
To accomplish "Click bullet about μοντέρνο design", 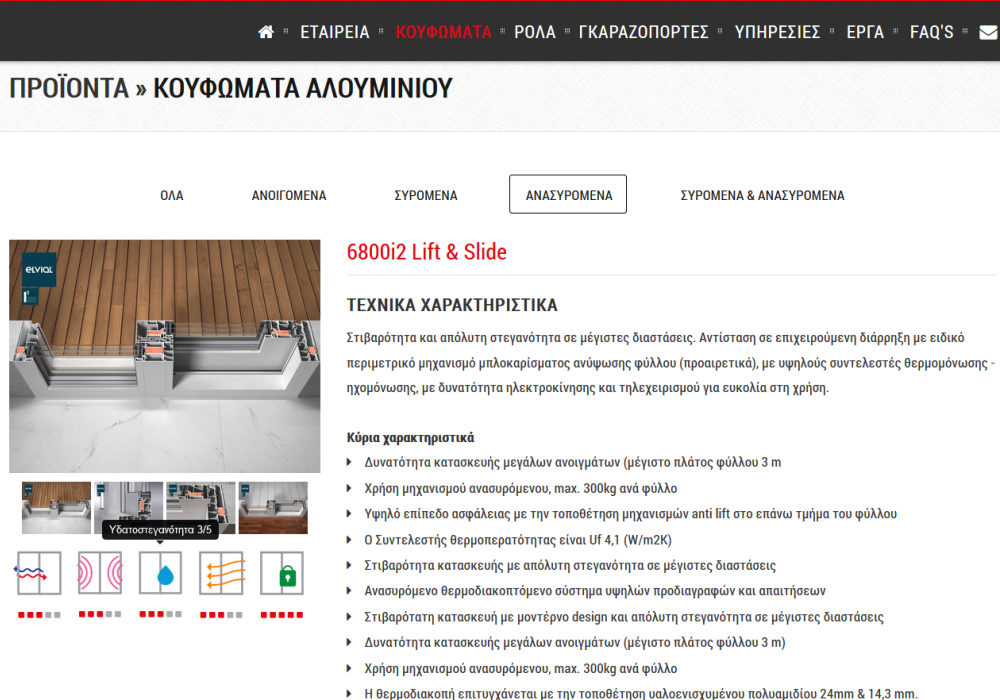I will coord(624,617).
